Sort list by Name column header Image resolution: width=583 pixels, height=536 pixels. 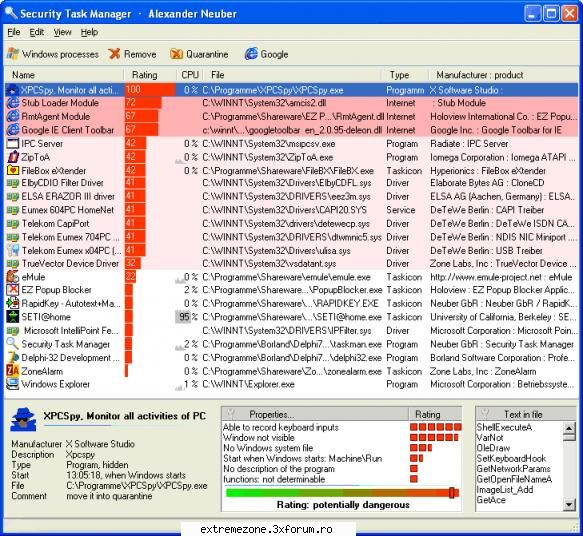(64, 75)
